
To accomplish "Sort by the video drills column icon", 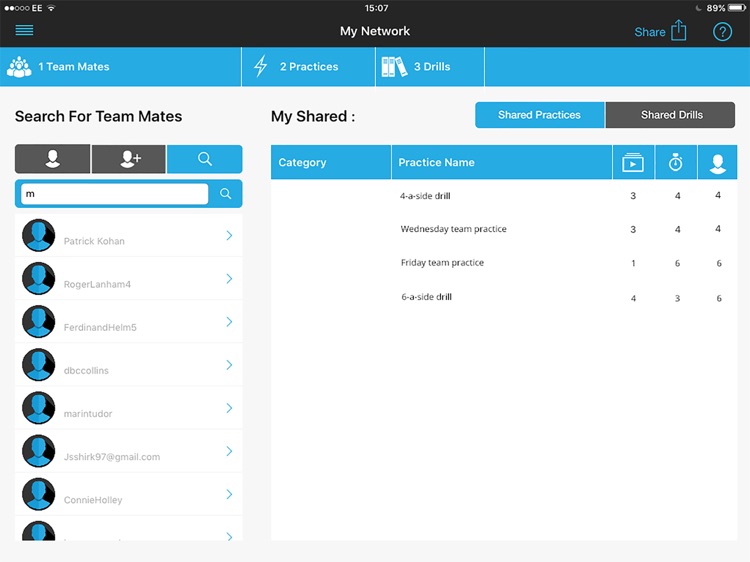I will 633,162.
